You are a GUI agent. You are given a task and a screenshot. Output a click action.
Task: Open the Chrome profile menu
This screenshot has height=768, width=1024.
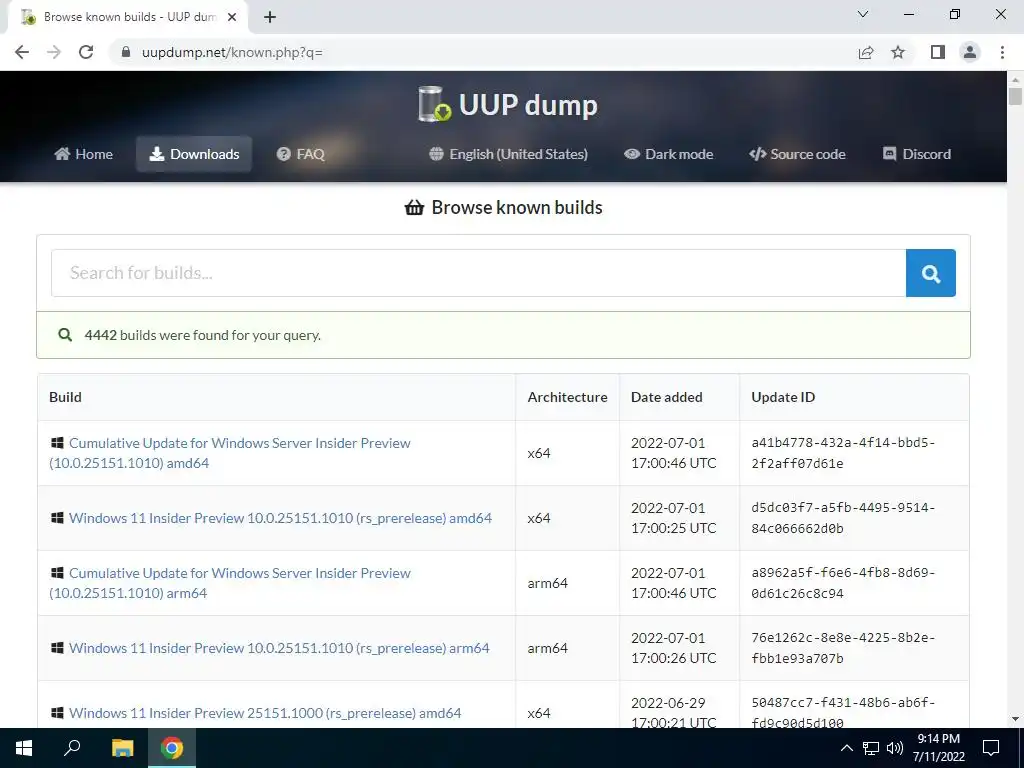click(970, 52)
